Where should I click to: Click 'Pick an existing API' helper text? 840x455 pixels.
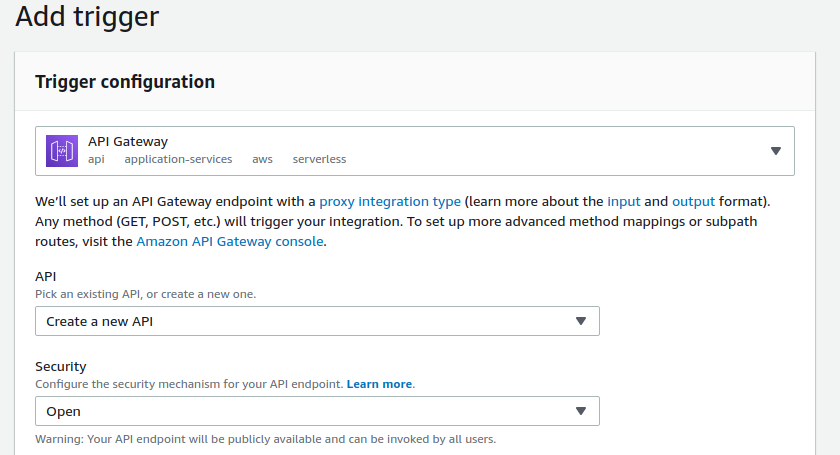(x=146, y=294)
